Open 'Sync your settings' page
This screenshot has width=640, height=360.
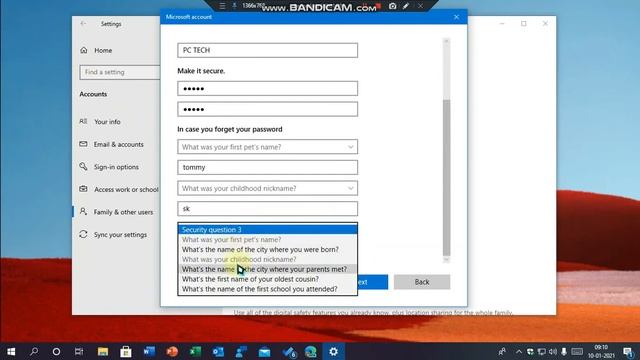(120, 235)
